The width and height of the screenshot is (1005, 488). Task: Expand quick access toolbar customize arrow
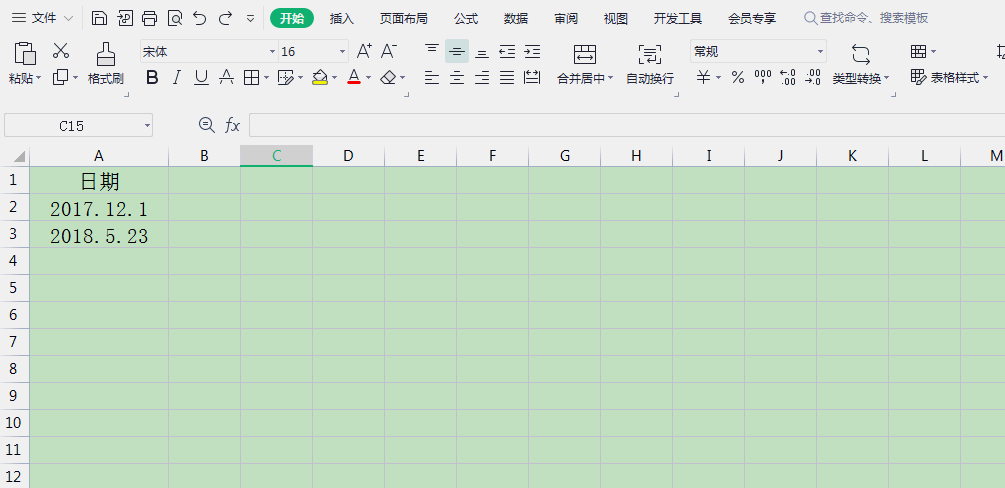click(x=251, y=19)
